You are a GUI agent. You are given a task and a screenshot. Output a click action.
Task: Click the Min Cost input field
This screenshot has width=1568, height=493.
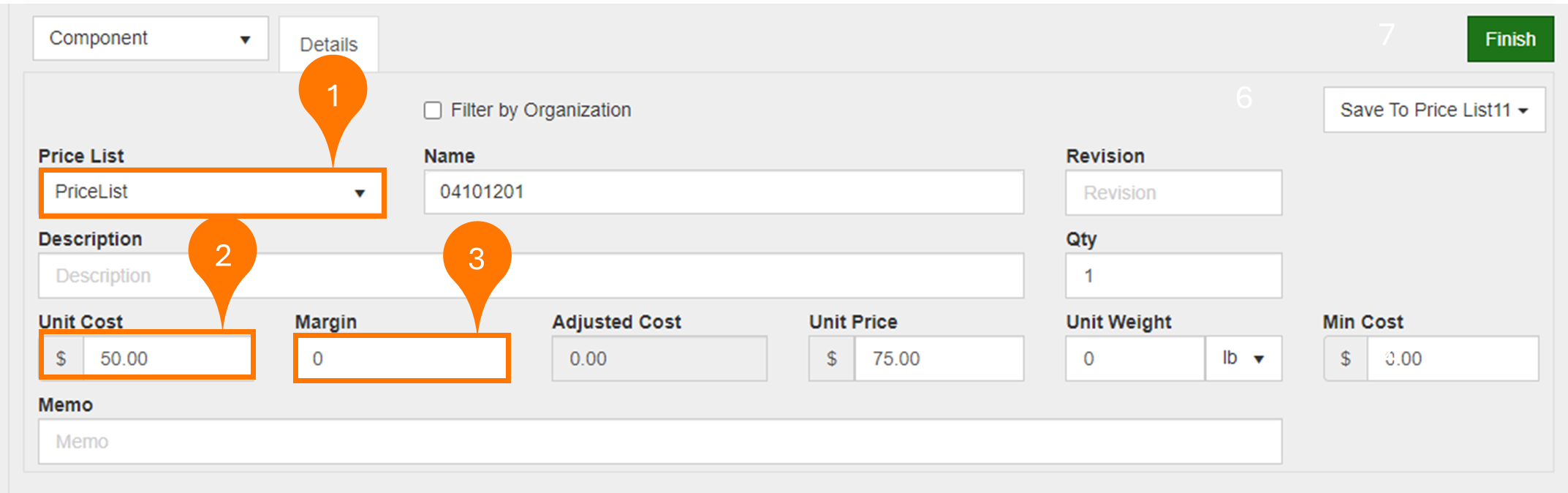[x=1452, y=358]
